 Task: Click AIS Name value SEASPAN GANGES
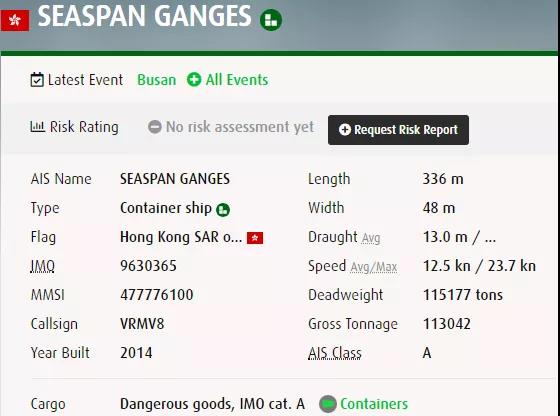click(175, 179)
